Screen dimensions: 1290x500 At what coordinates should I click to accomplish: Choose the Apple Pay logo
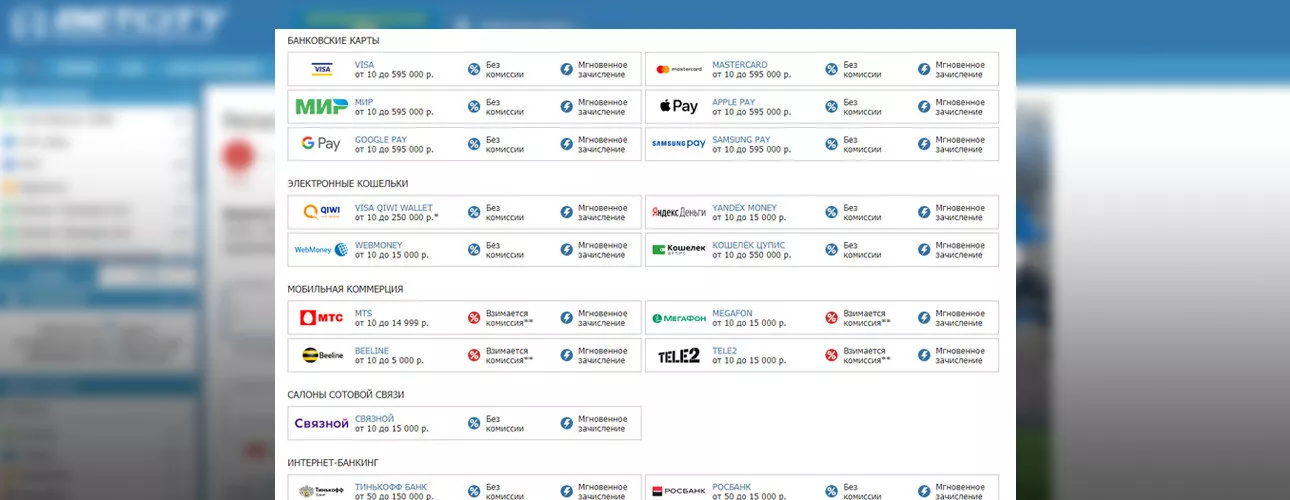(679, 106)
